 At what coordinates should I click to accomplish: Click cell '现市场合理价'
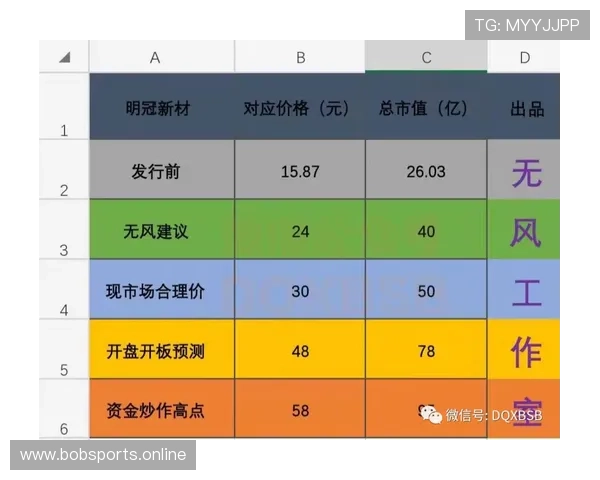point(162,289)
